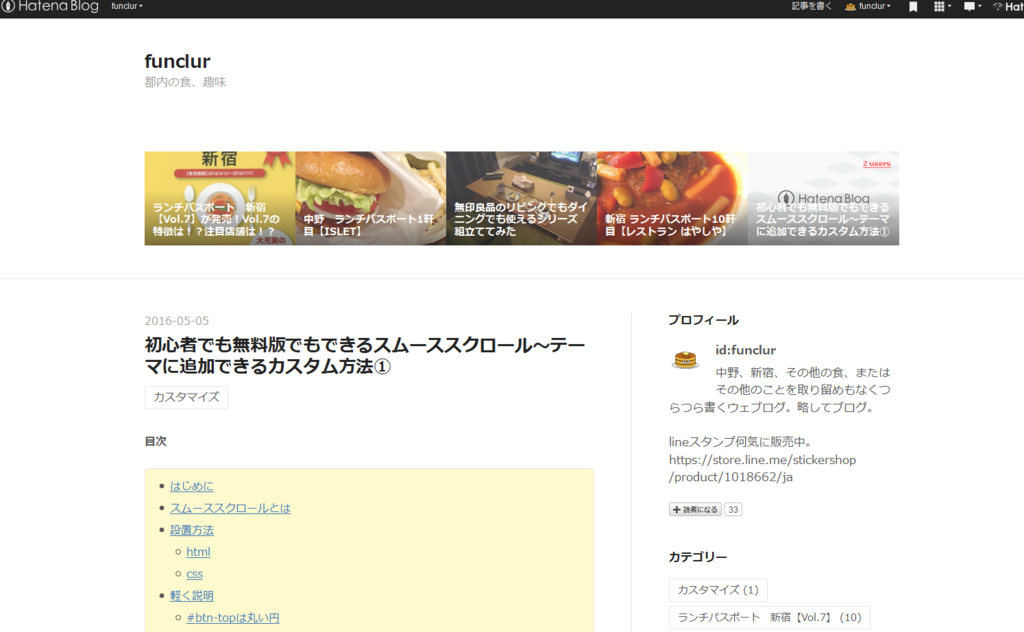This screenshot has width=1024, height=632.
Task: Click the blog subtitle 都内の食、趣味
Action: [185, 82]
